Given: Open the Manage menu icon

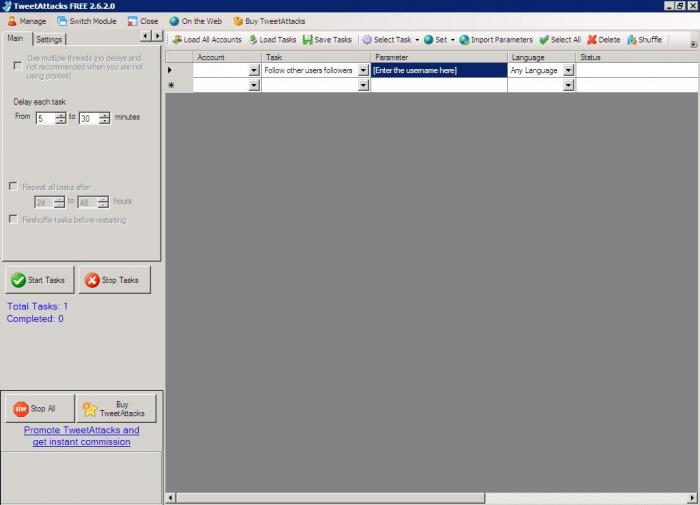Looking at the screenshot, I should tap(12, 21).
